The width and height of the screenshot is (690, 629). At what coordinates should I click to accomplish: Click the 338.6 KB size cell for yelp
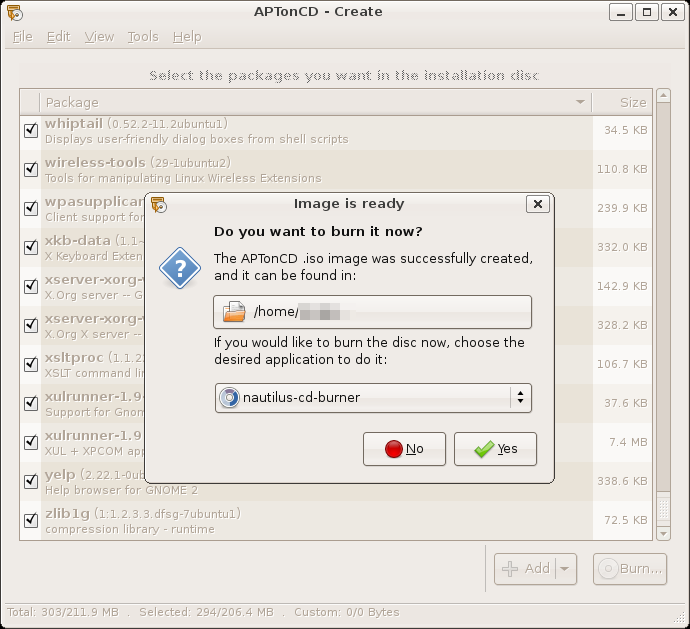pos(622,481)
